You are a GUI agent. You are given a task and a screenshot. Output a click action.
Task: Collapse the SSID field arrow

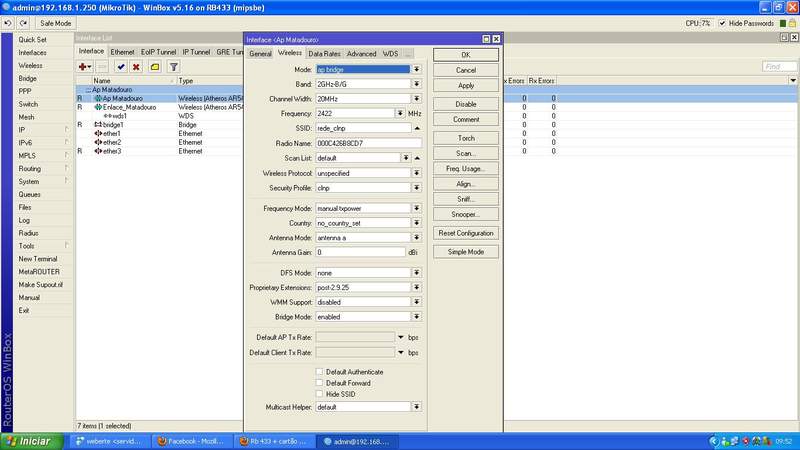click(417, 128)
